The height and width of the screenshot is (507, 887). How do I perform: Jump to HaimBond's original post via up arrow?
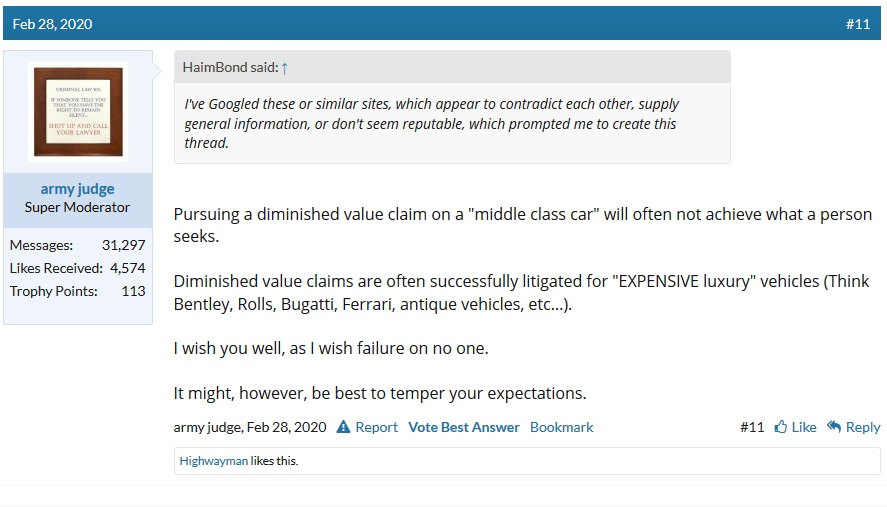[x=285, y=68]
